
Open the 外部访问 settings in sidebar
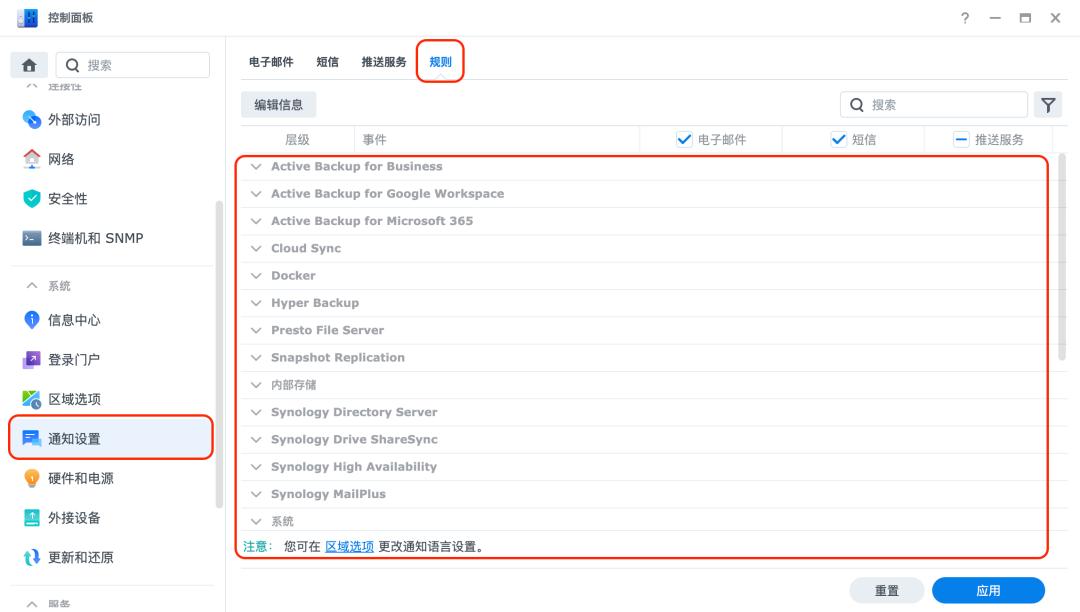click(x=77, y=119)
